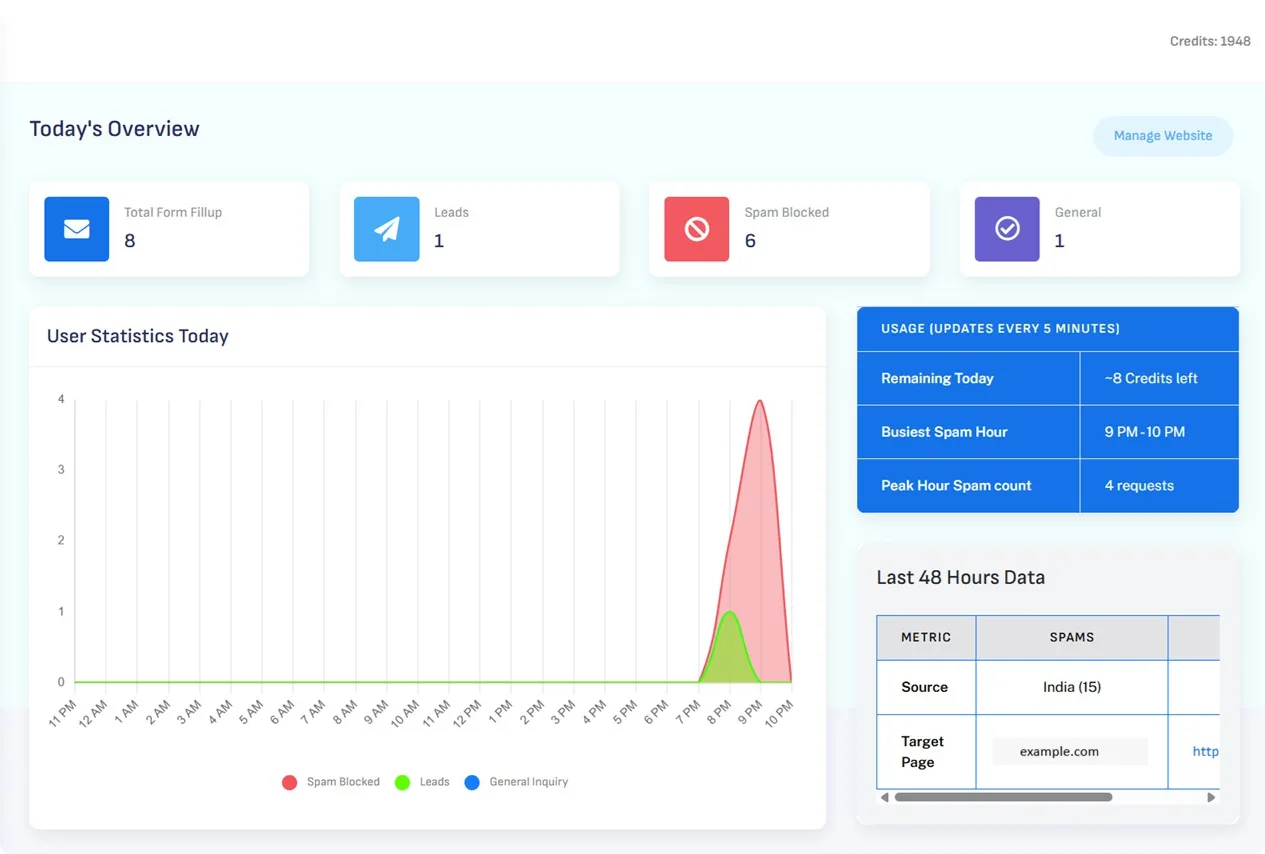Click the ~8 Credits left value
The image size is (1265, 854).
(x=1151, y=378)
